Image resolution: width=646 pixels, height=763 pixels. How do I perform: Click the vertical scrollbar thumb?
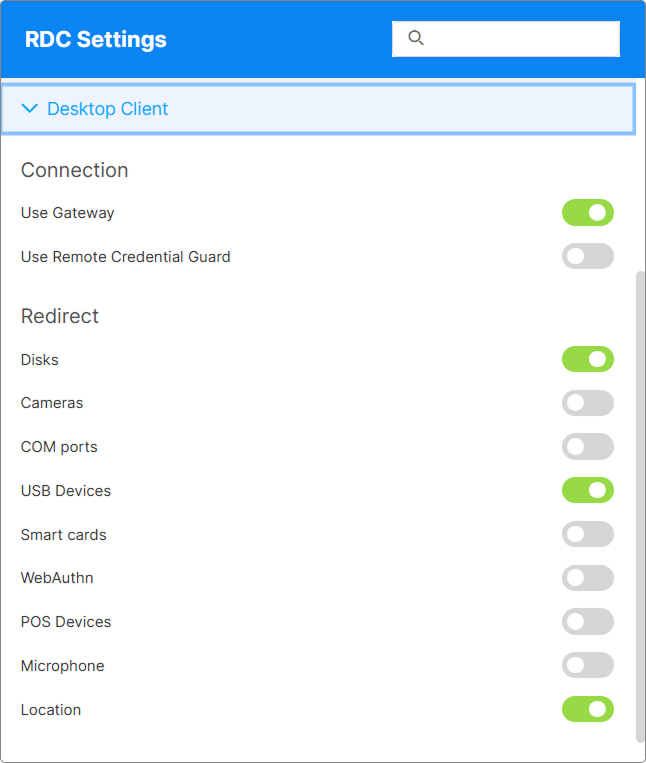[x=640, y=505]
